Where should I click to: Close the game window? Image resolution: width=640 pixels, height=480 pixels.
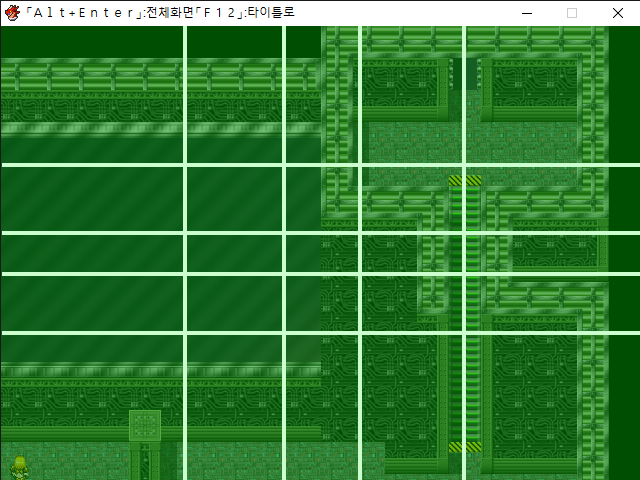click(x=618, y=13)
